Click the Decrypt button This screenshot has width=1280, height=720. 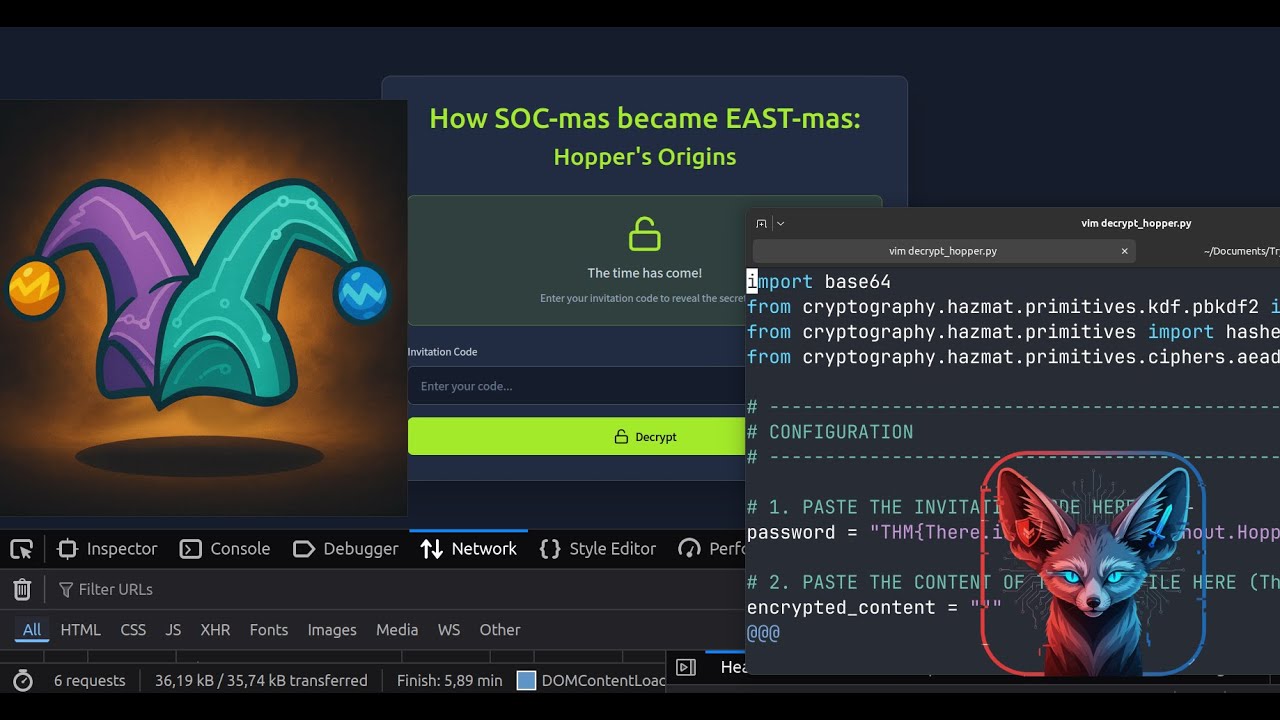point(576,437)
